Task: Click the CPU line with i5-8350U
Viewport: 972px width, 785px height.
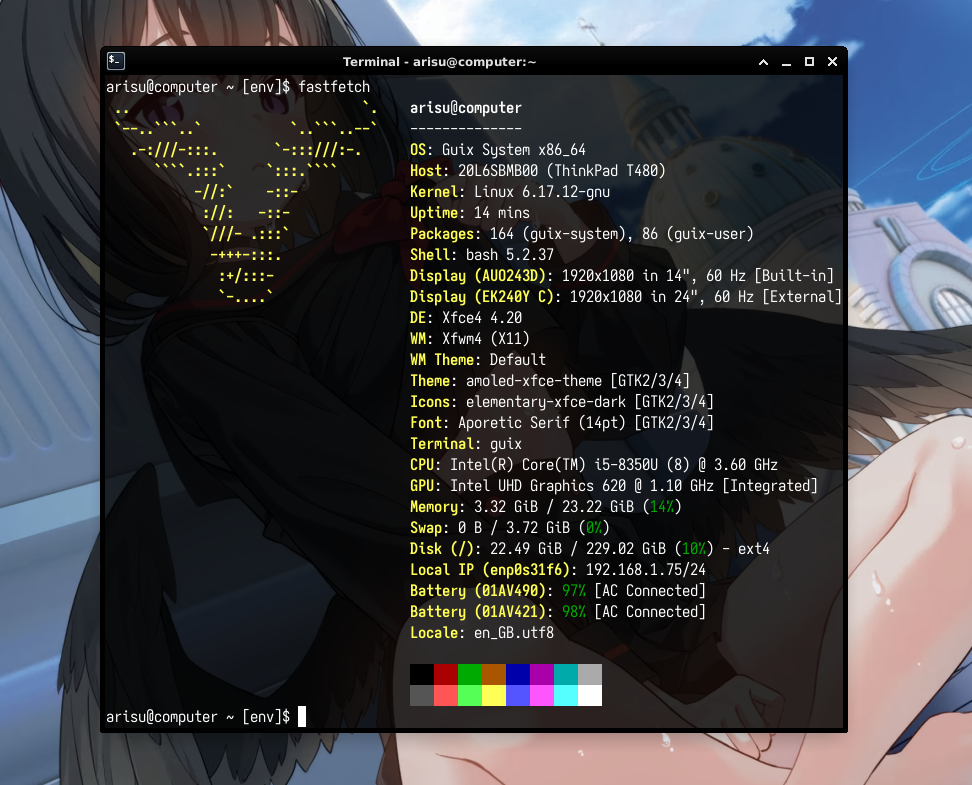Action: pyautogui.click(x=594, y=465)
